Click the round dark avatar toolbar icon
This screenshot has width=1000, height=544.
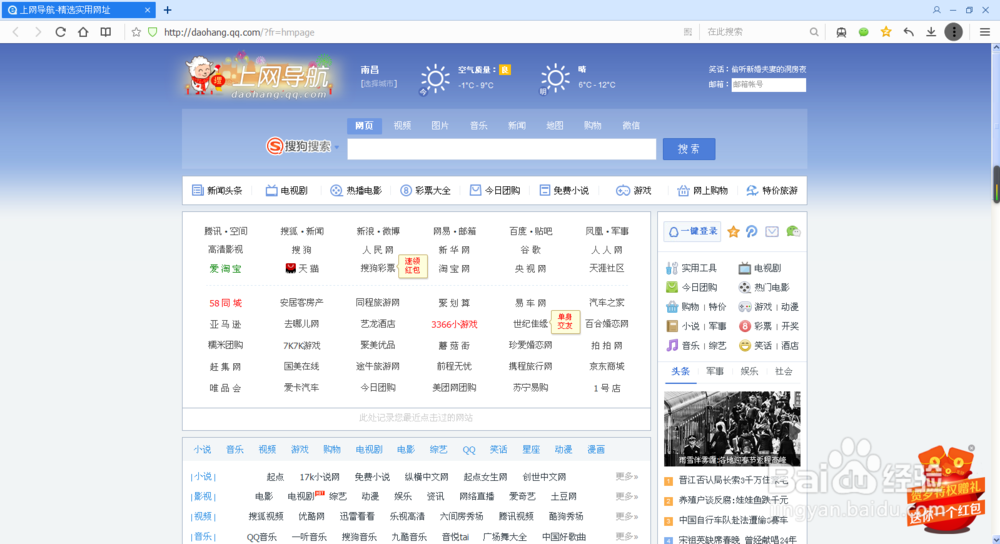953,32
